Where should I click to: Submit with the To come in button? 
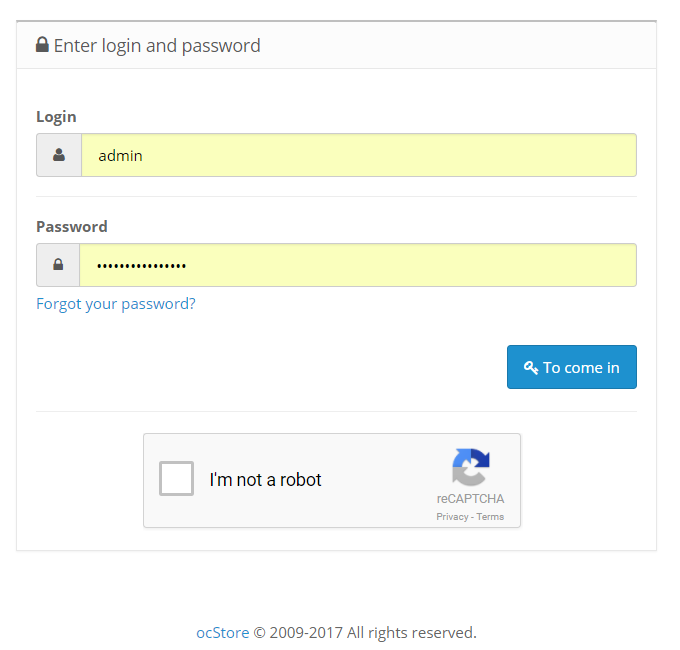click(x=572, y=367)
